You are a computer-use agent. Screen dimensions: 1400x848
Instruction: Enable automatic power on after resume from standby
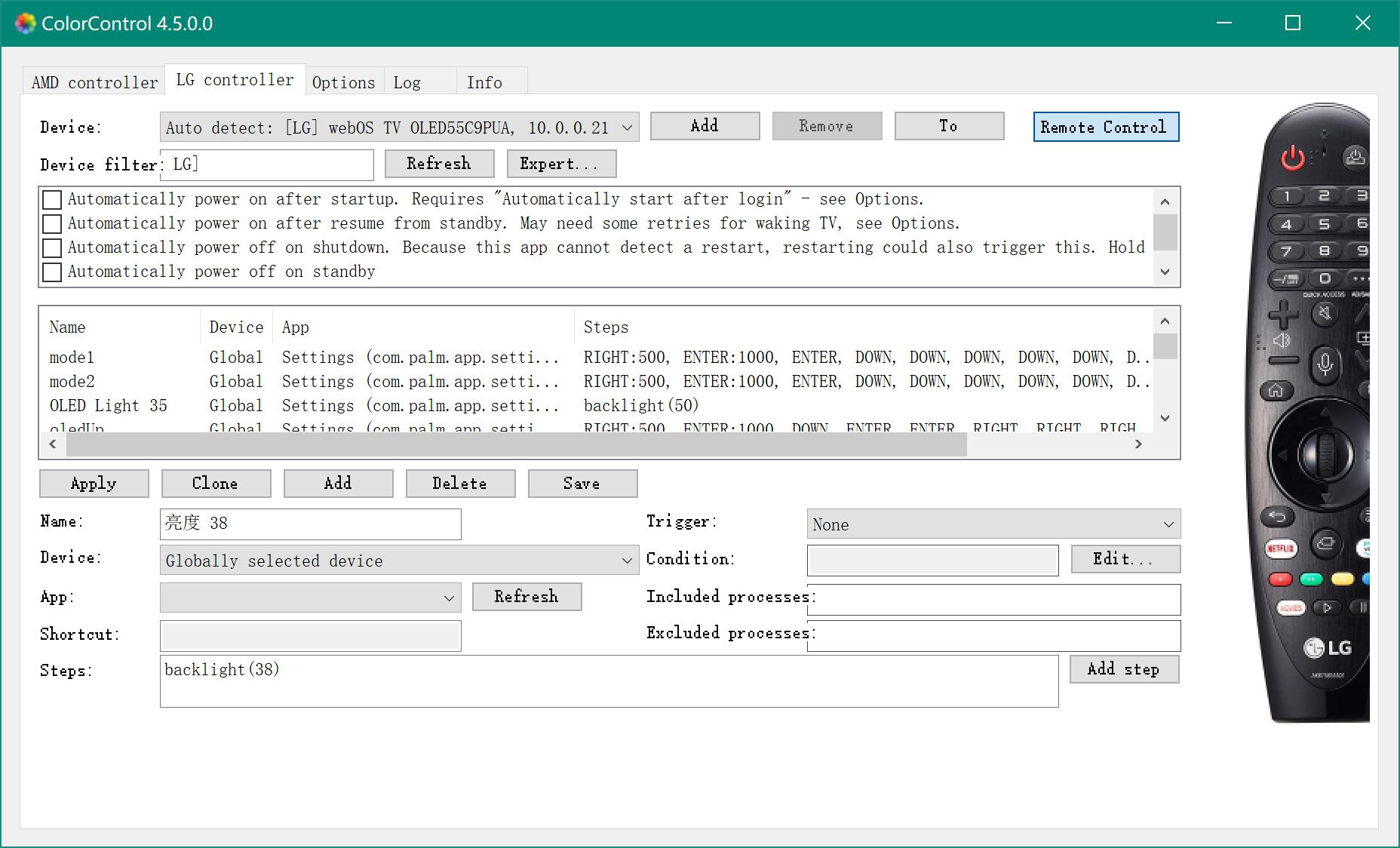point(52,224)
